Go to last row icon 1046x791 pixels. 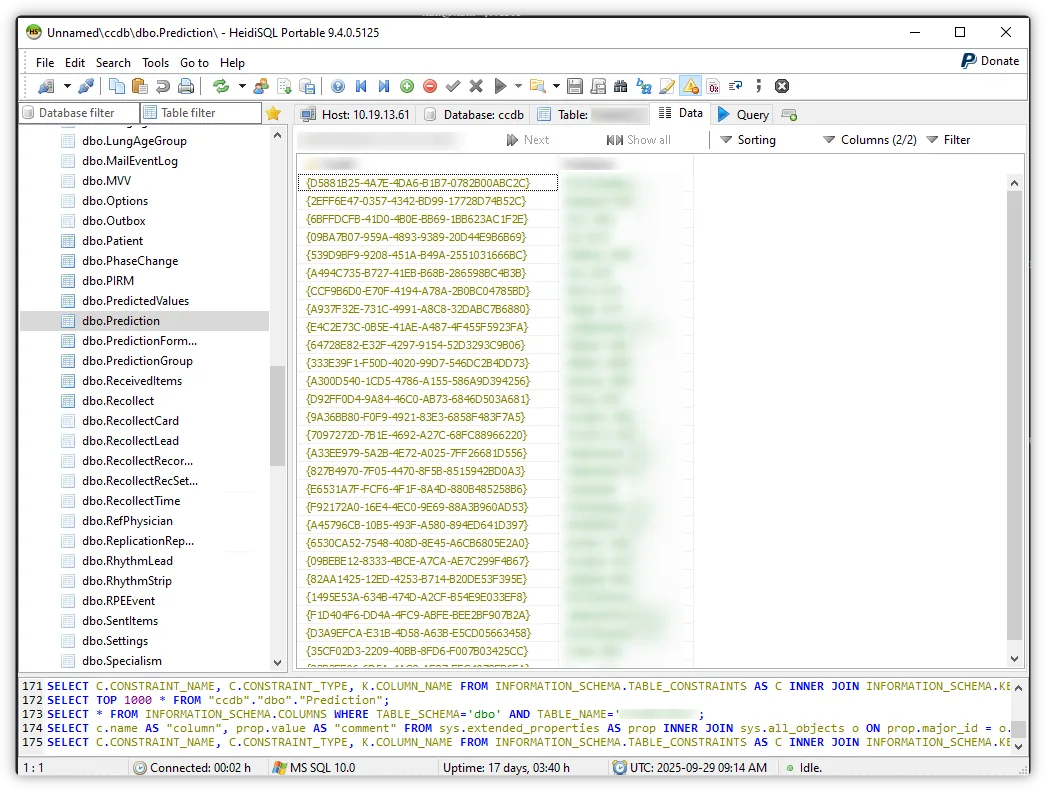pyautogui.click(x=384, y=86)
